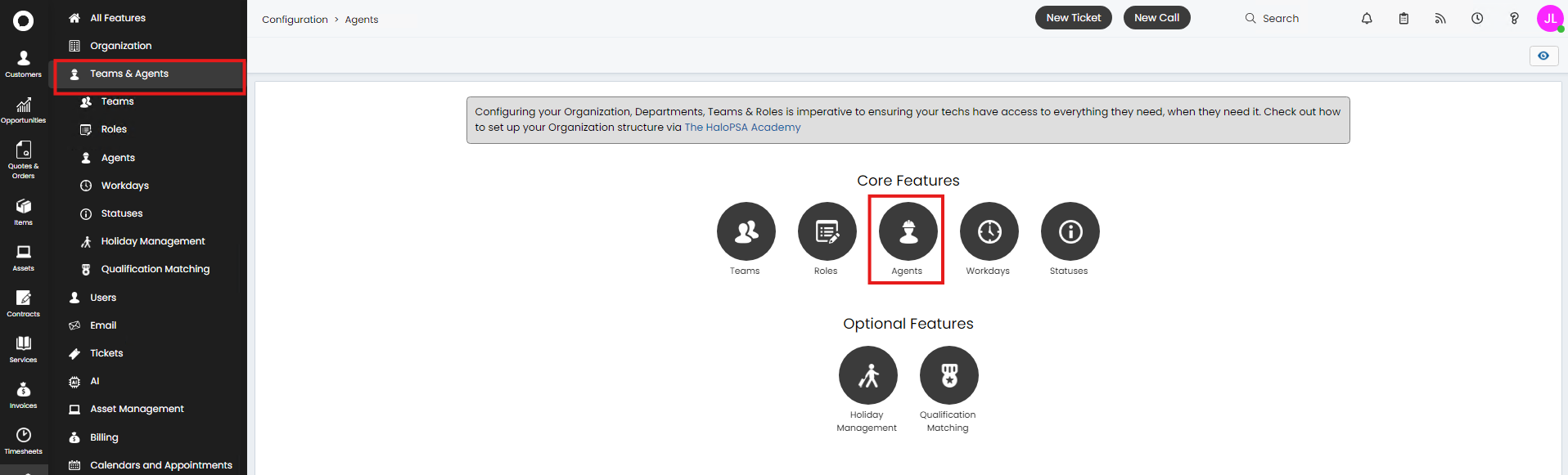Open Qualification Matching badge icon
Screen dimensions: 1568x475
click(948, 376)
